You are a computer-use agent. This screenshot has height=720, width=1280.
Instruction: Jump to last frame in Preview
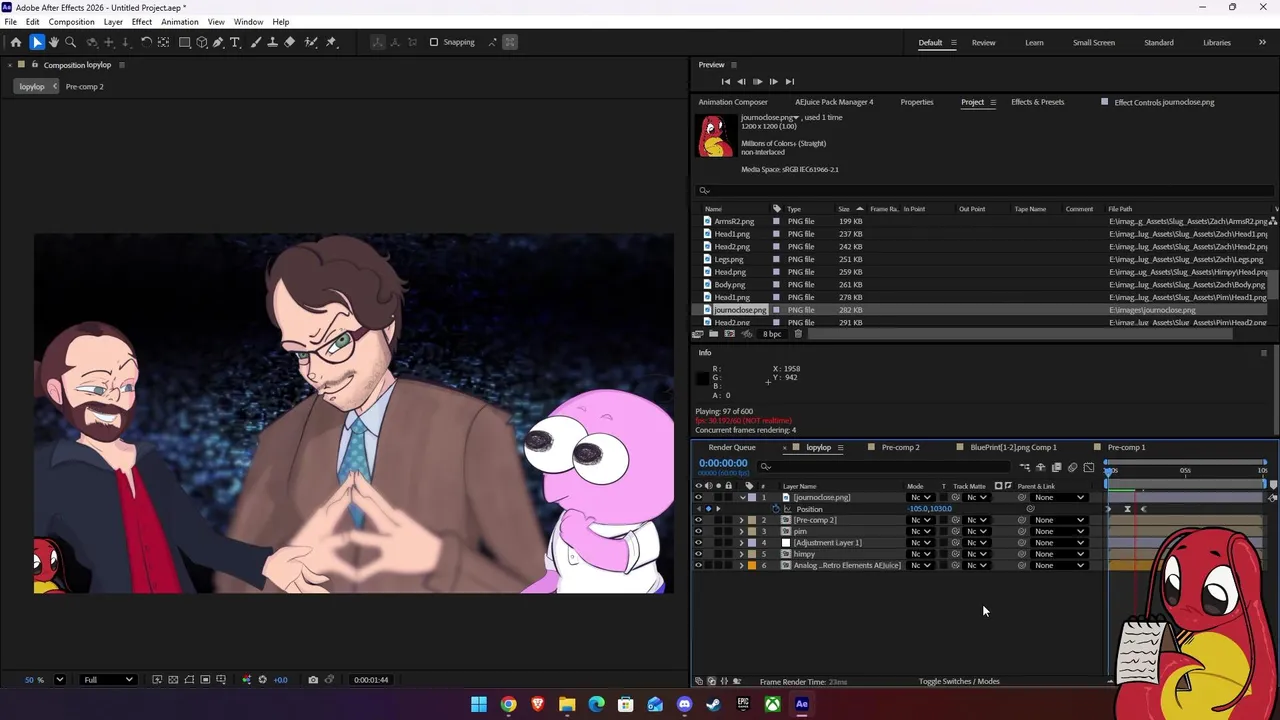click(789, 81)
